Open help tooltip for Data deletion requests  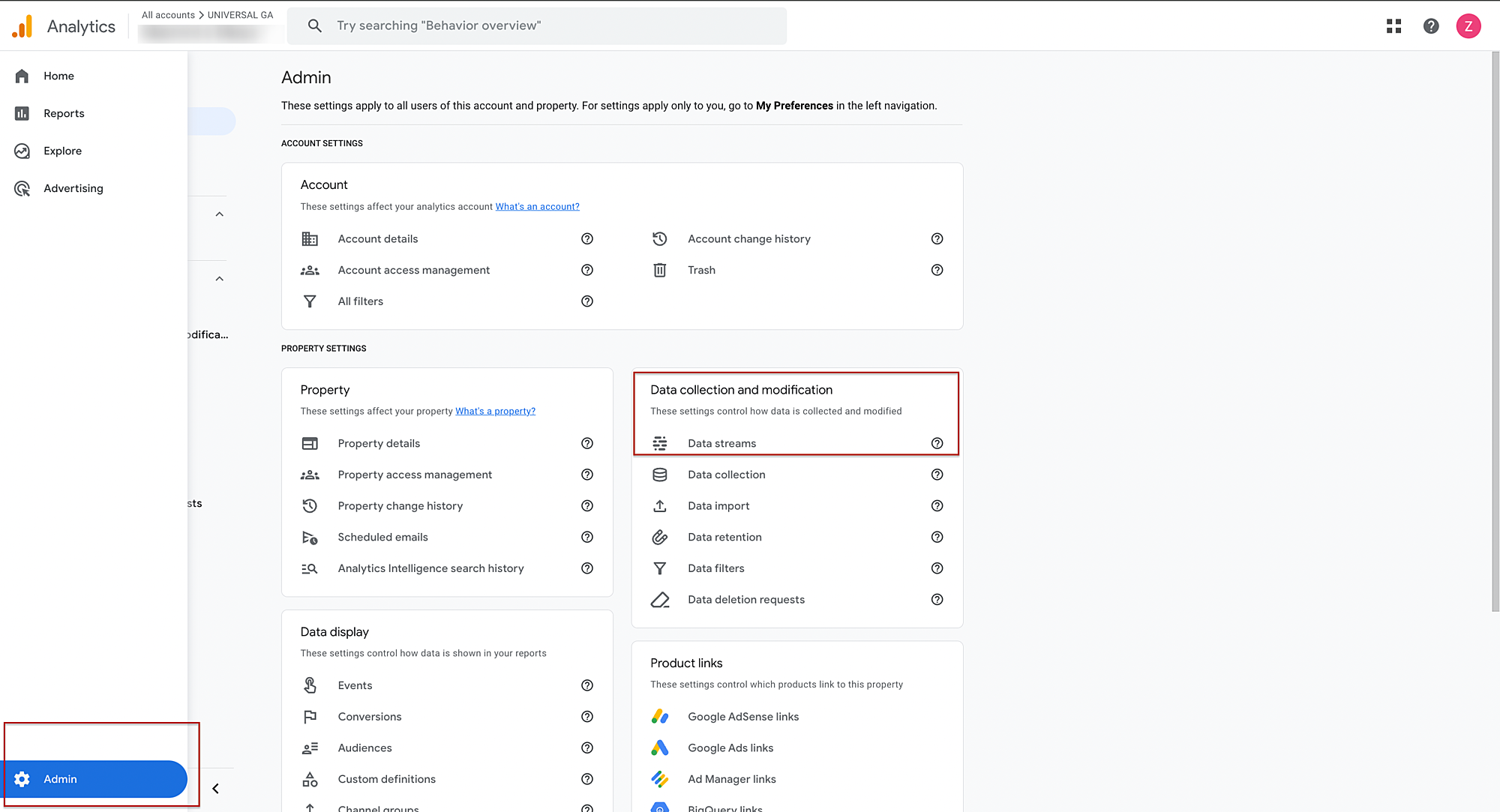(937, 599)
